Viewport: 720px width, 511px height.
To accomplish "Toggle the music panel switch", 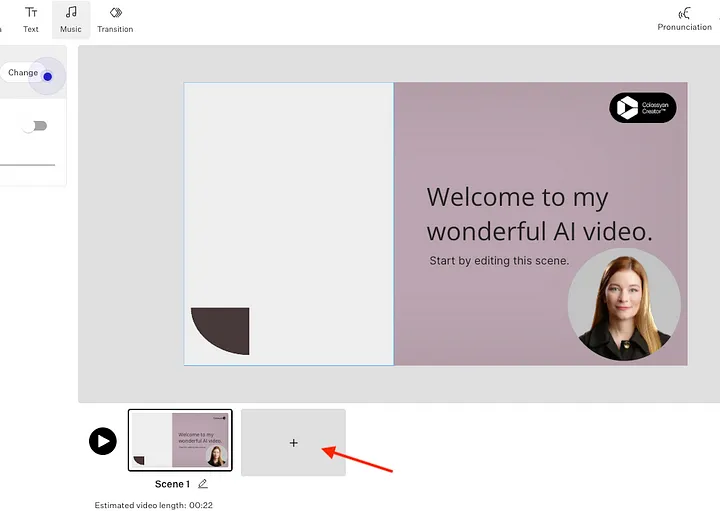I will (x=35, y=126).
